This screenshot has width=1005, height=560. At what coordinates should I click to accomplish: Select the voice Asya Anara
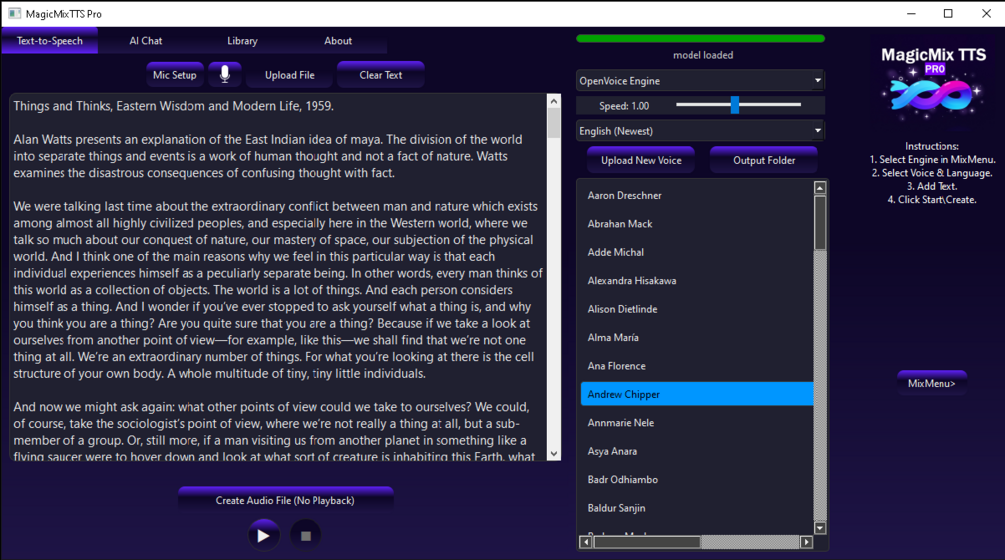(x=697, y=451)
